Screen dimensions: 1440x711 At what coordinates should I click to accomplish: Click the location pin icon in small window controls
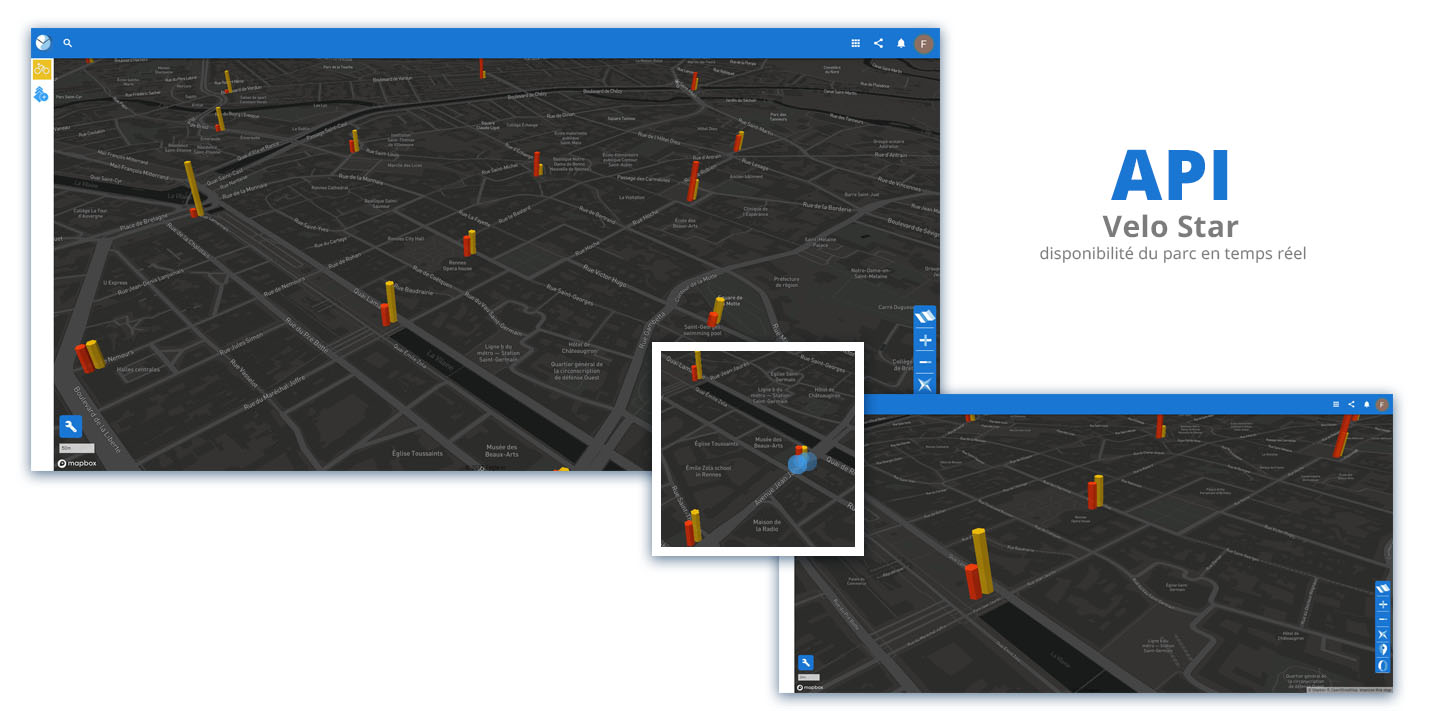(x=1383, y=649)
